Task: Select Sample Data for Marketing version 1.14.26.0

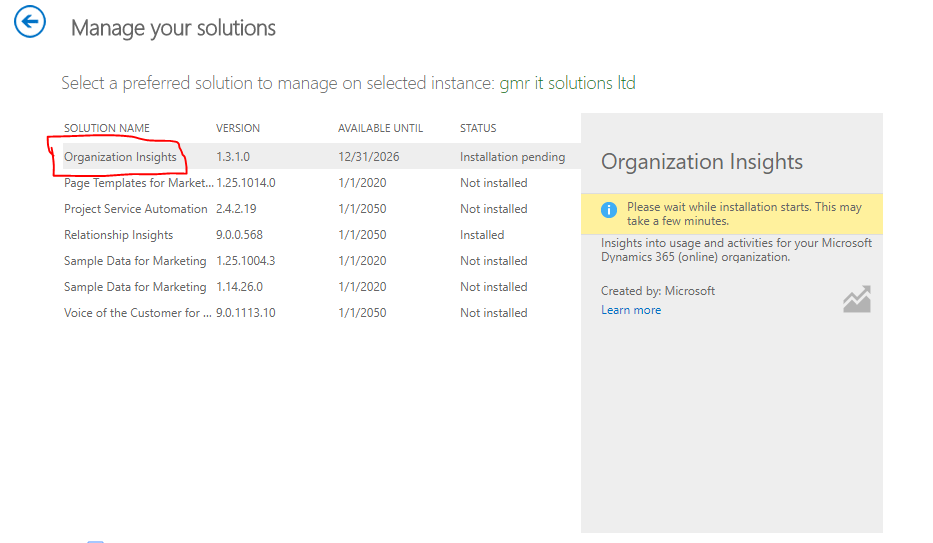Action: (135, 287)
